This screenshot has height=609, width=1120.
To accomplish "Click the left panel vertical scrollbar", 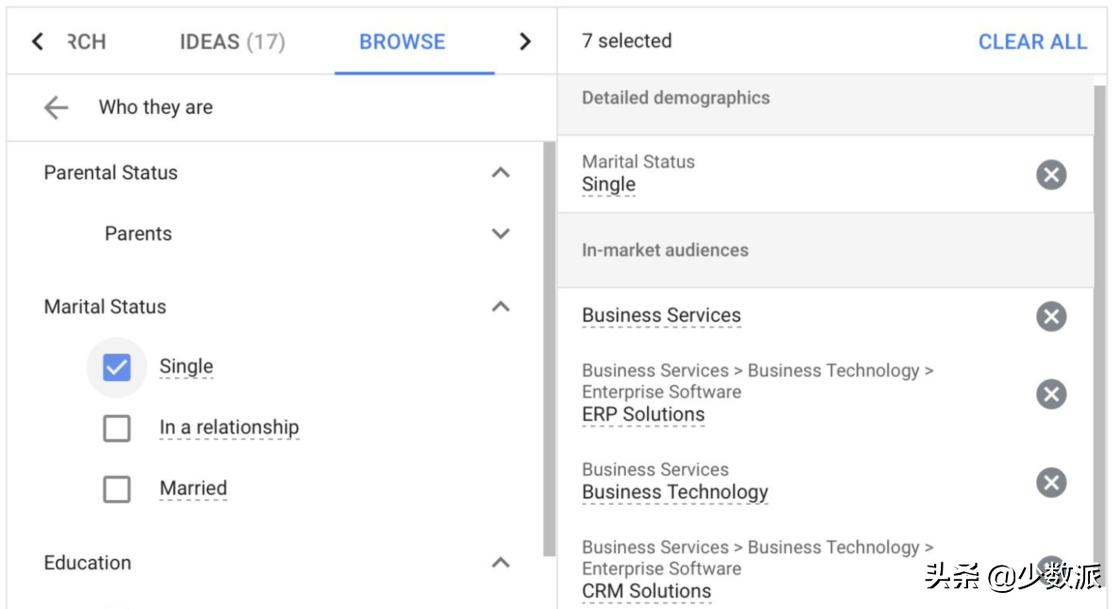I will point(549,350).
